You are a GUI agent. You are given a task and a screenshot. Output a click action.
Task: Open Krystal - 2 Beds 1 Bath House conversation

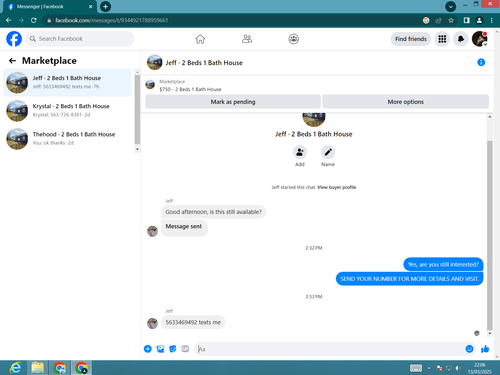point(67,111)
